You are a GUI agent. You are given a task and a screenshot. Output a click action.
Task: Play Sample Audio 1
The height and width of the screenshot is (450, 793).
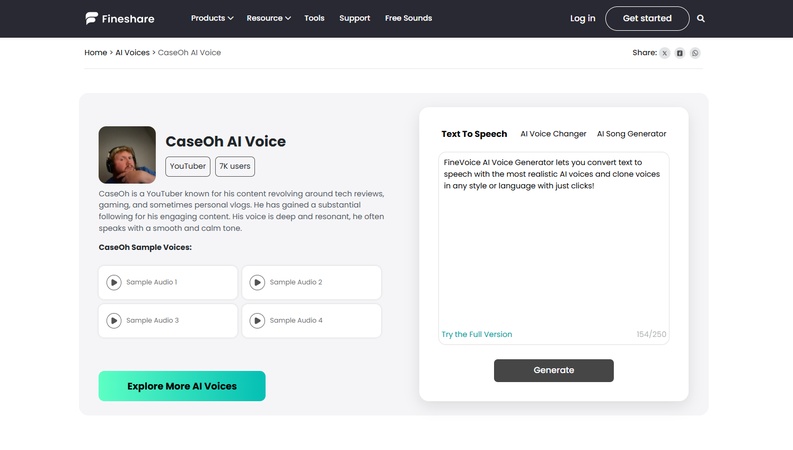(x=114, y=282)
